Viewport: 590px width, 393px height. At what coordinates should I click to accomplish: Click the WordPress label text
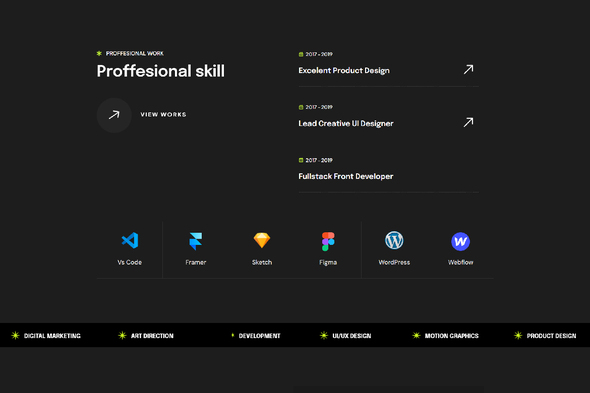point(394,262)
